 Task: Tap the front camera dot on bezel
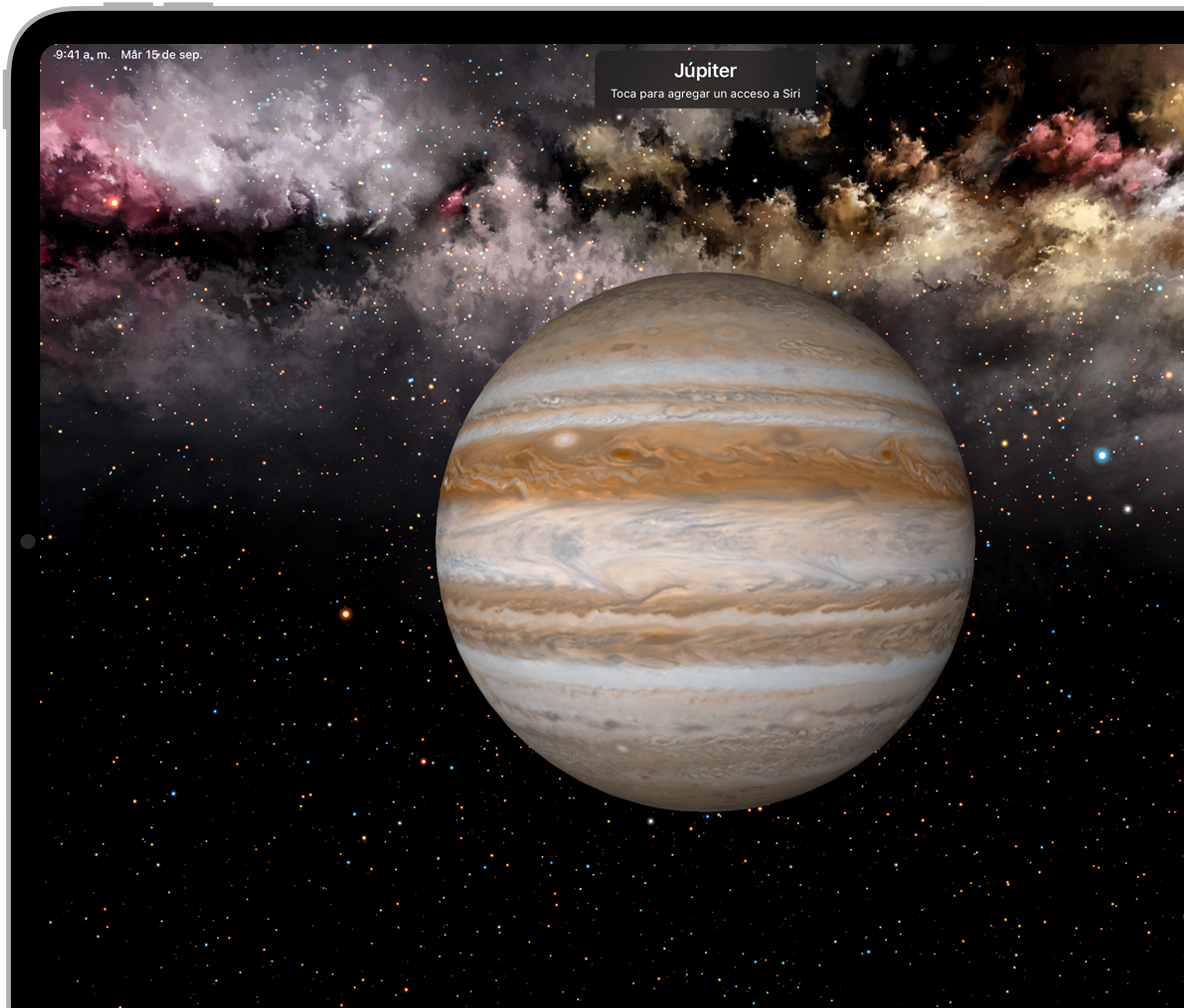(x=27, y=541)
